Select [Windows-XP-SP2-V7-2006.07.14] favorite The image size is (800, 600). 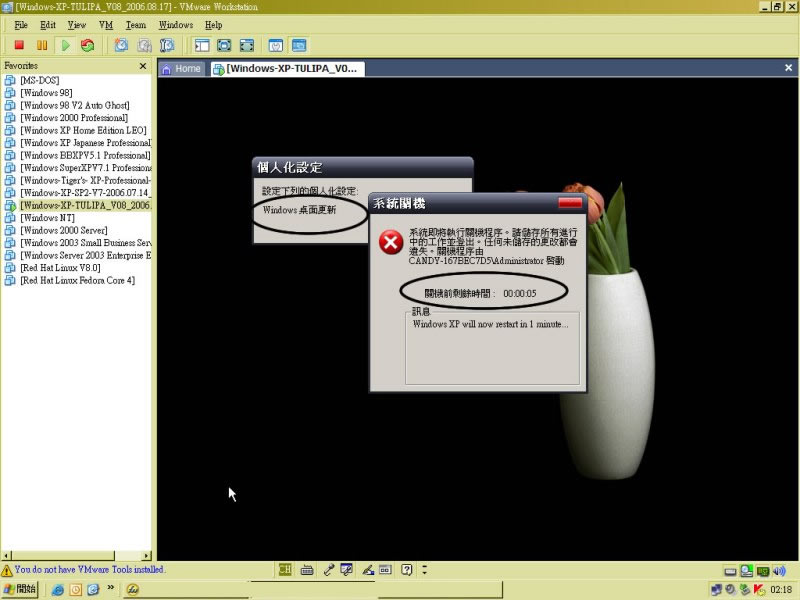pyautogui.click(x=85, y=193)
